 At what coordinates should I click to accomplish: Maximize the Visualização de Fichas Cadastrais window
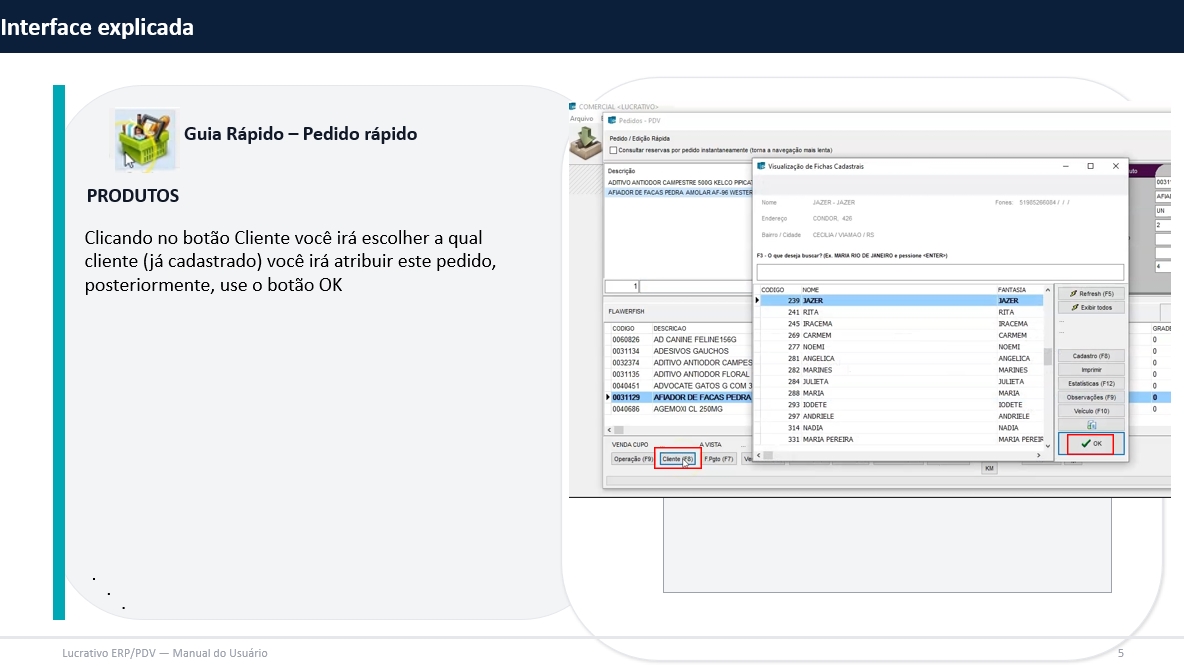coord(1090,166)
